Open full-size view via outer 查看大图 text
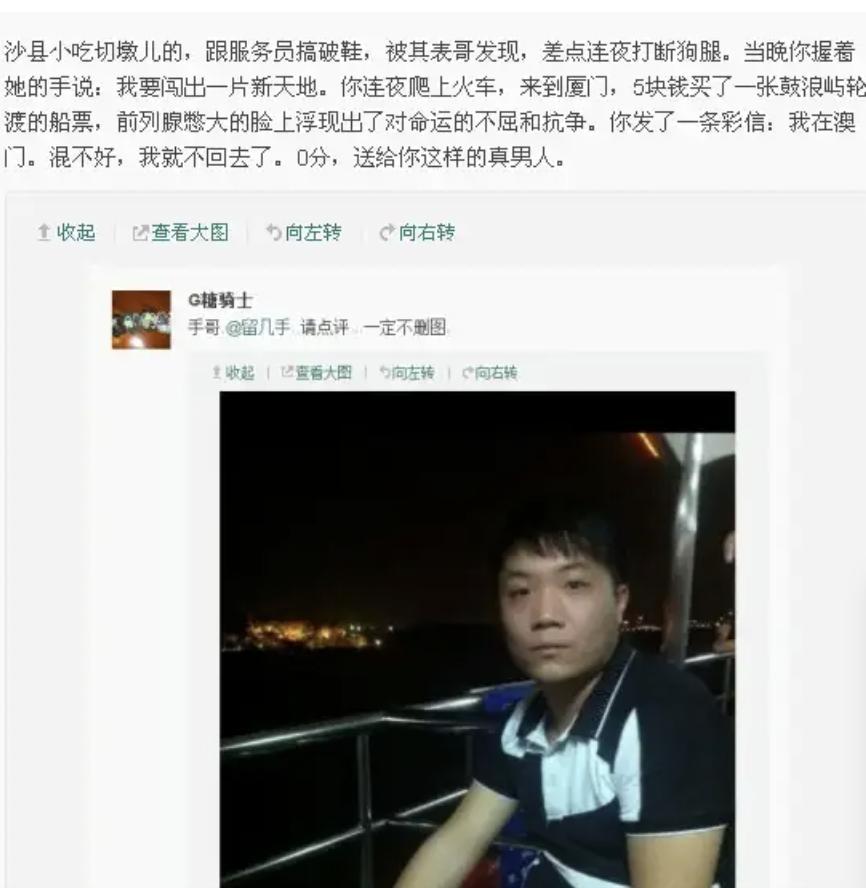Image resolution: width=866 pixels, height=888 pixels. tap(190, 232)
